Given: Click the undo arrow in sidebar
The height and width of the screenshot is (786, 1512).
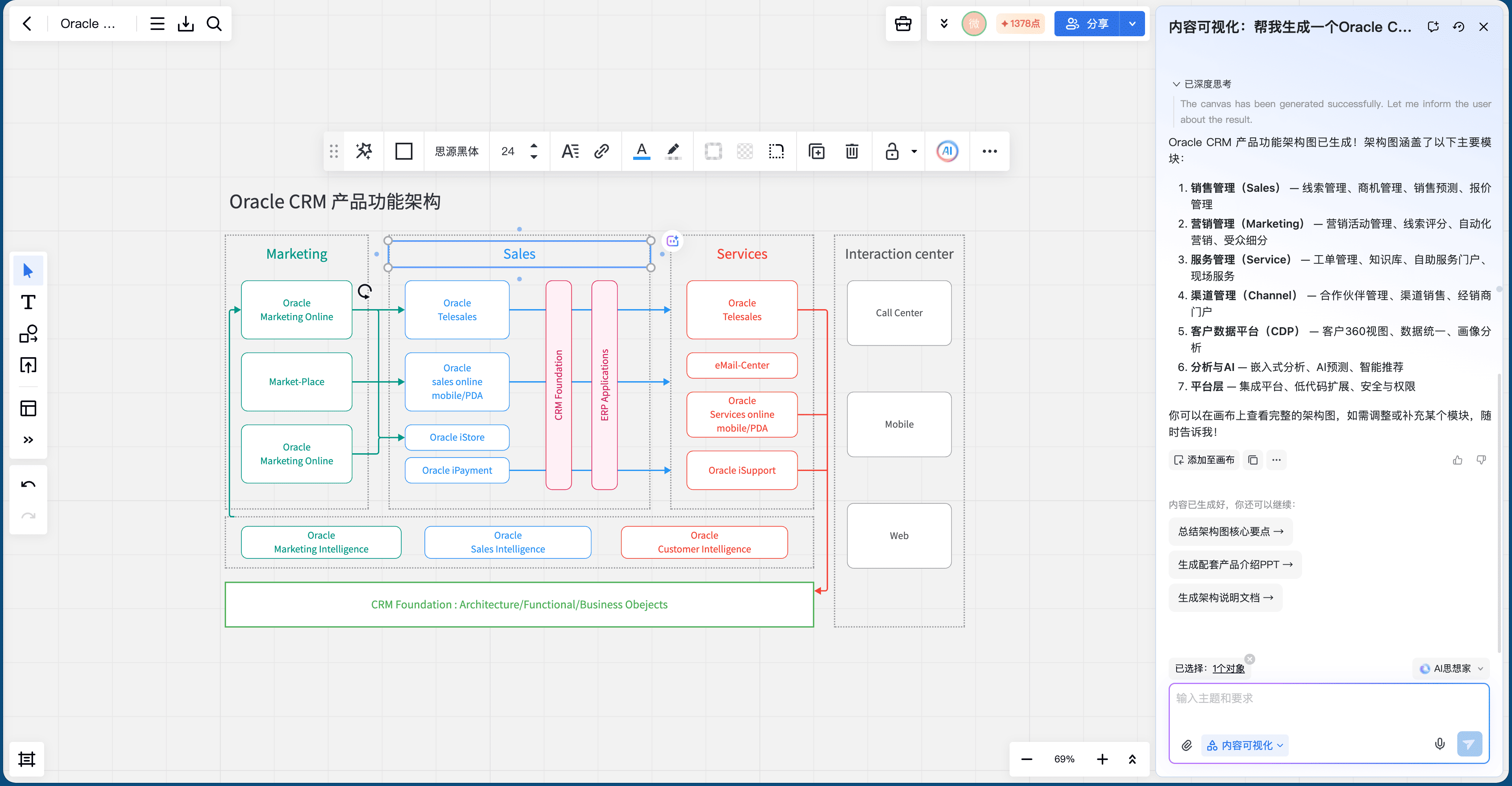Looking at the screenshot, I should click(x=28, y=484).
